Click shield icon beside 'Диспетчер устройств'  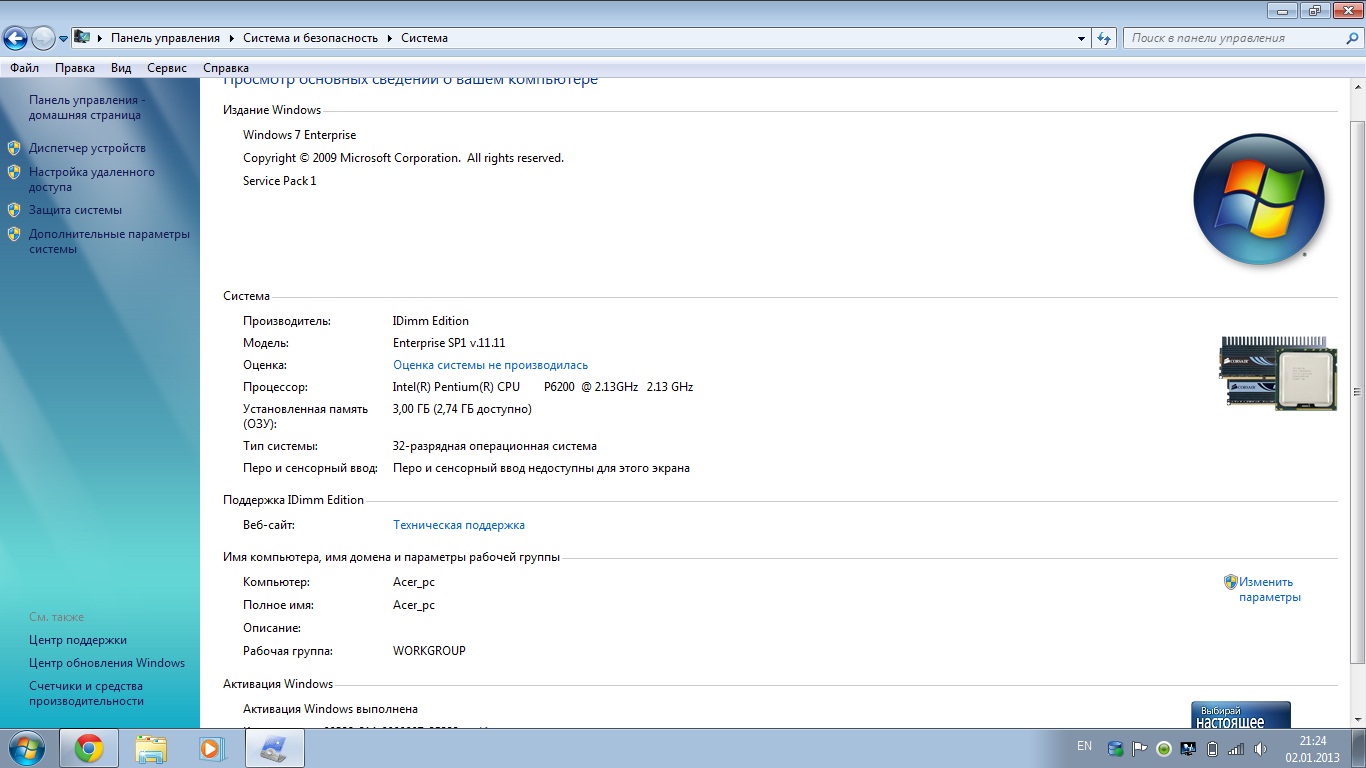(x=14, y=148)
